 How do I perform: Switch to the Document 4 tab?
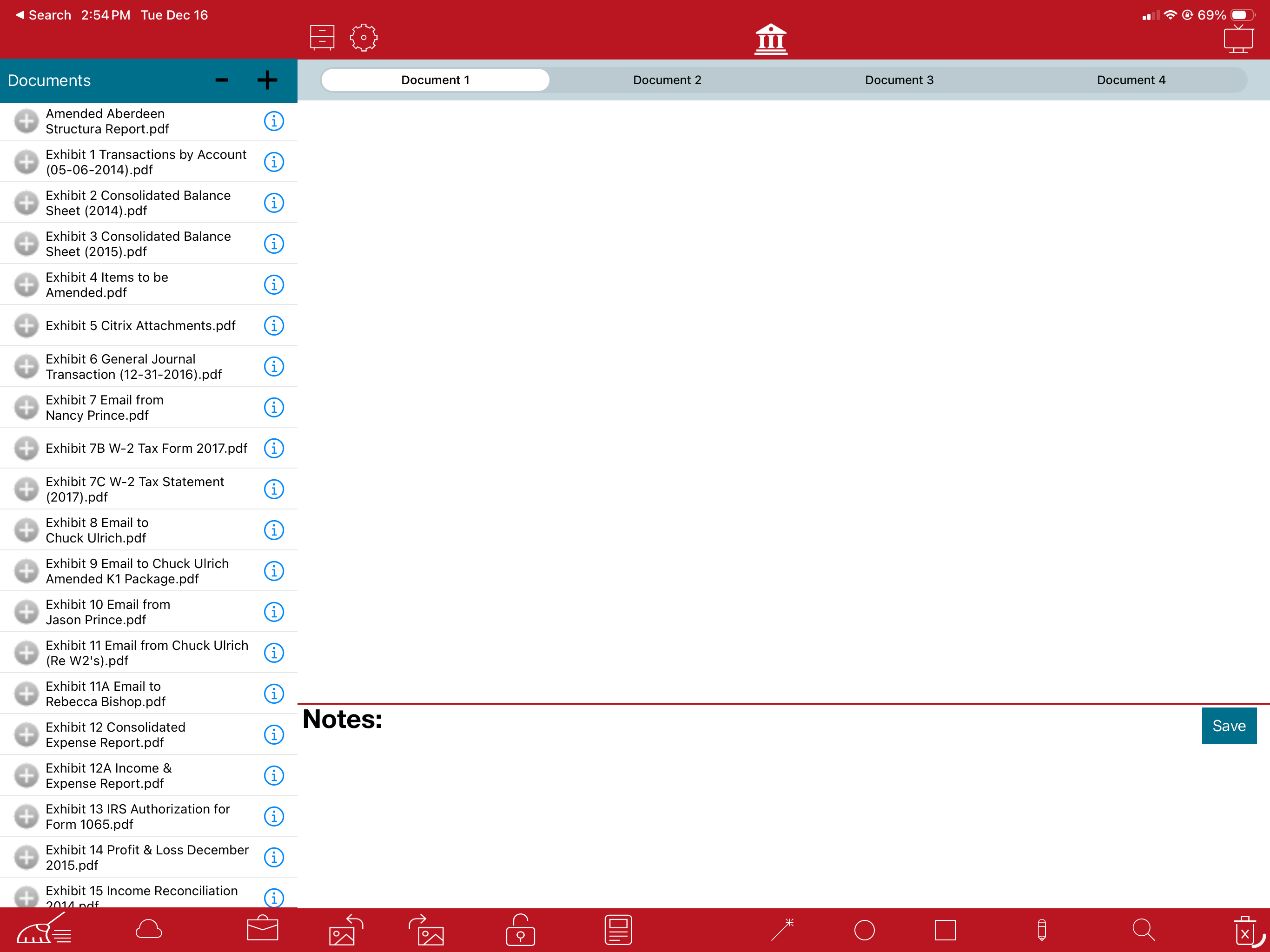(1131, 80)
